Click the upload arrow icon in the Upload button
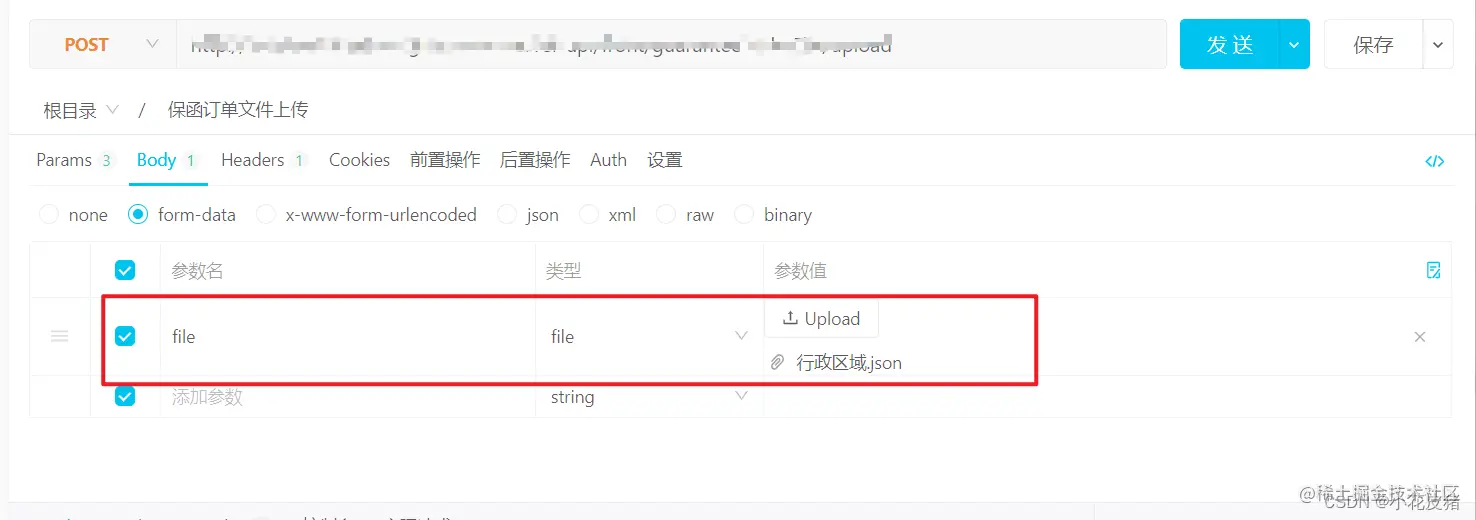This screenshot has width=1476, height=520. coord(790,318)
